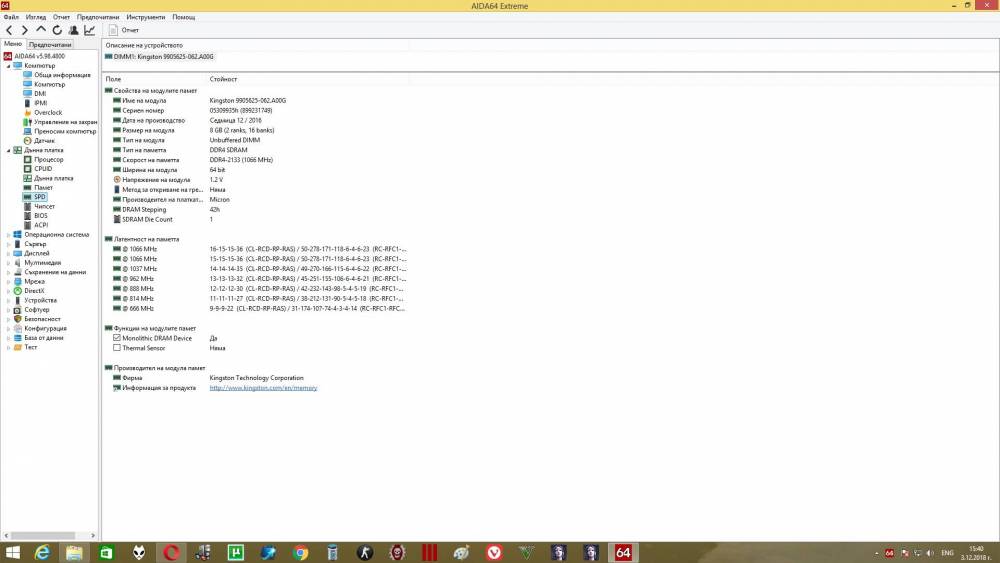The height and width of the screenshot is (563, 1000).
Task: Select the BIOS tree item
Action: coord(41,216)
